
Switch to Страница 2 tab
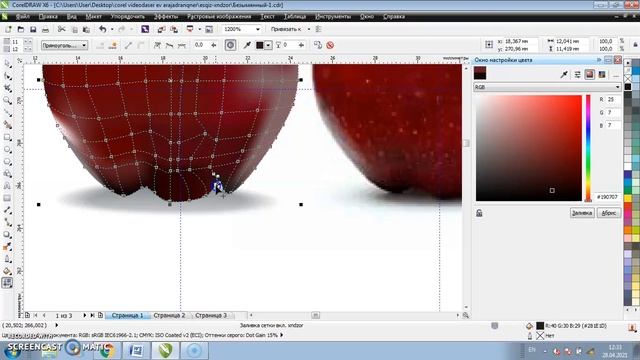point(169,316)
